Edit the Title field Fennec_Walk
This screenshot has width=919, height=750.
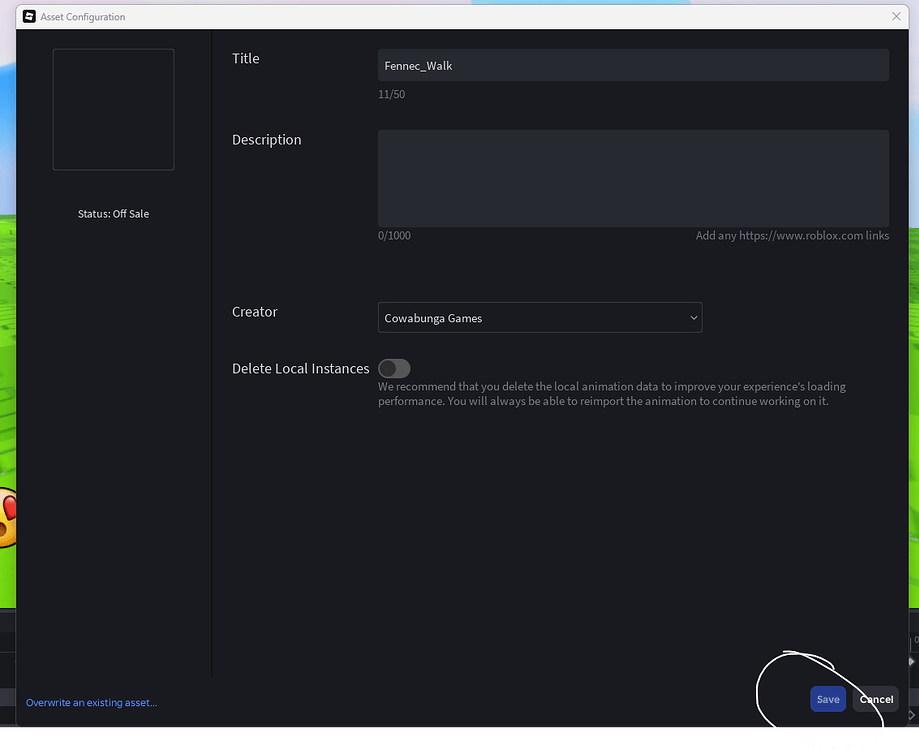[x=633, y=65]
